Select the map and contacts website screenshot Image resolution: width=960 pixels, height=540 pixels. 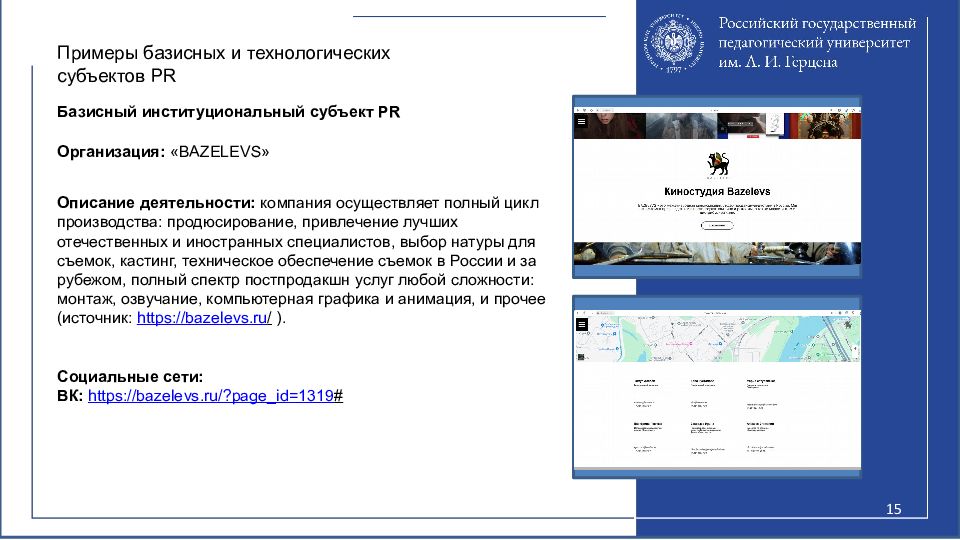[x=717, y=387]
